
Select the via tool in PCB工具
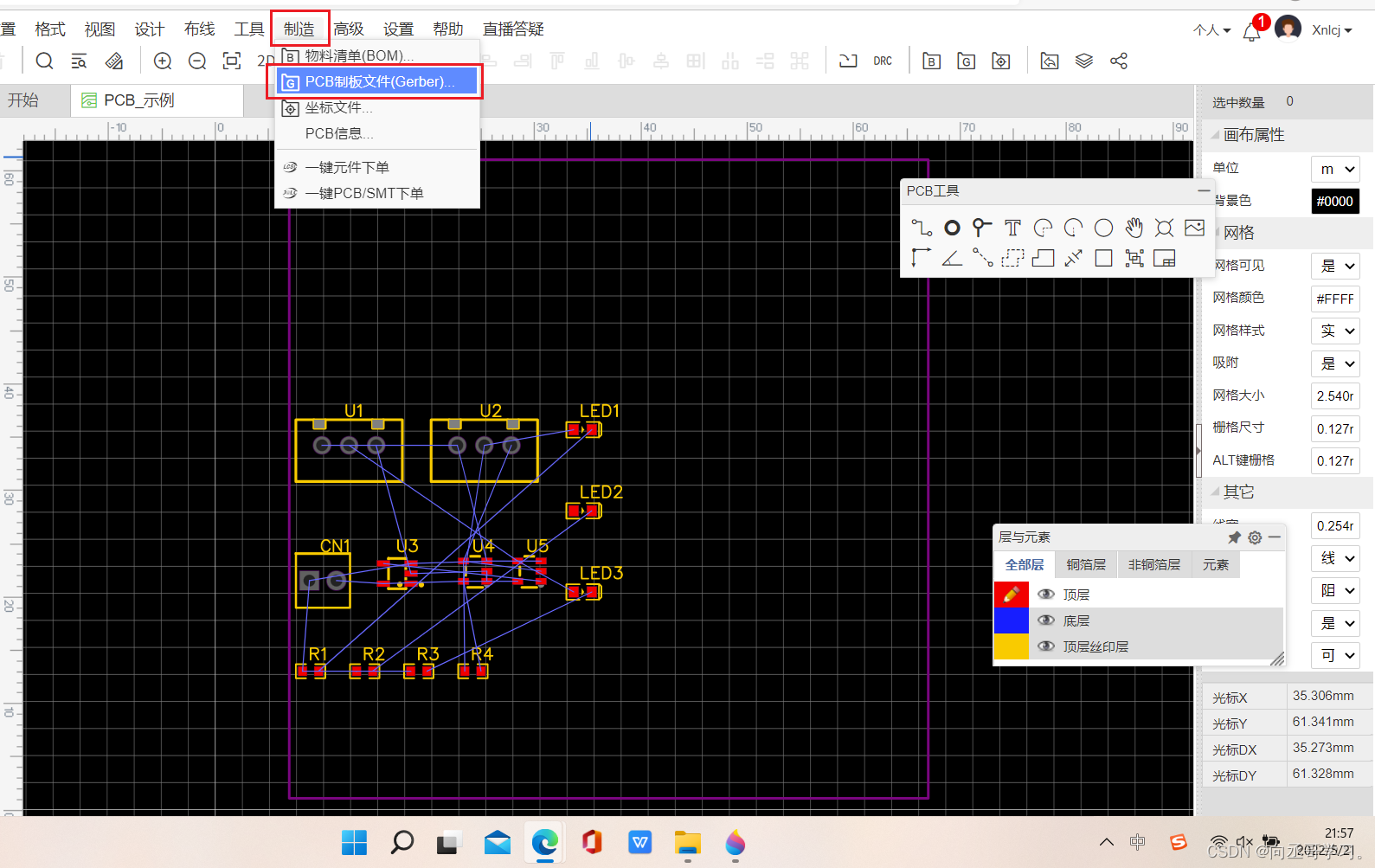(x=981, y=228)
